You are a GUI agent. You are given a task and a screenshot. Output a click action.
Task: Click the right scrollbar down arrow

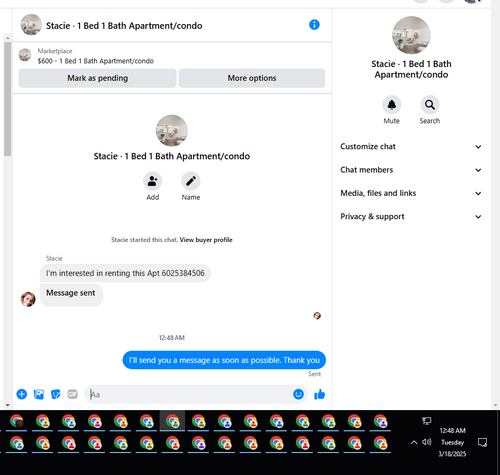click(495, 406)
